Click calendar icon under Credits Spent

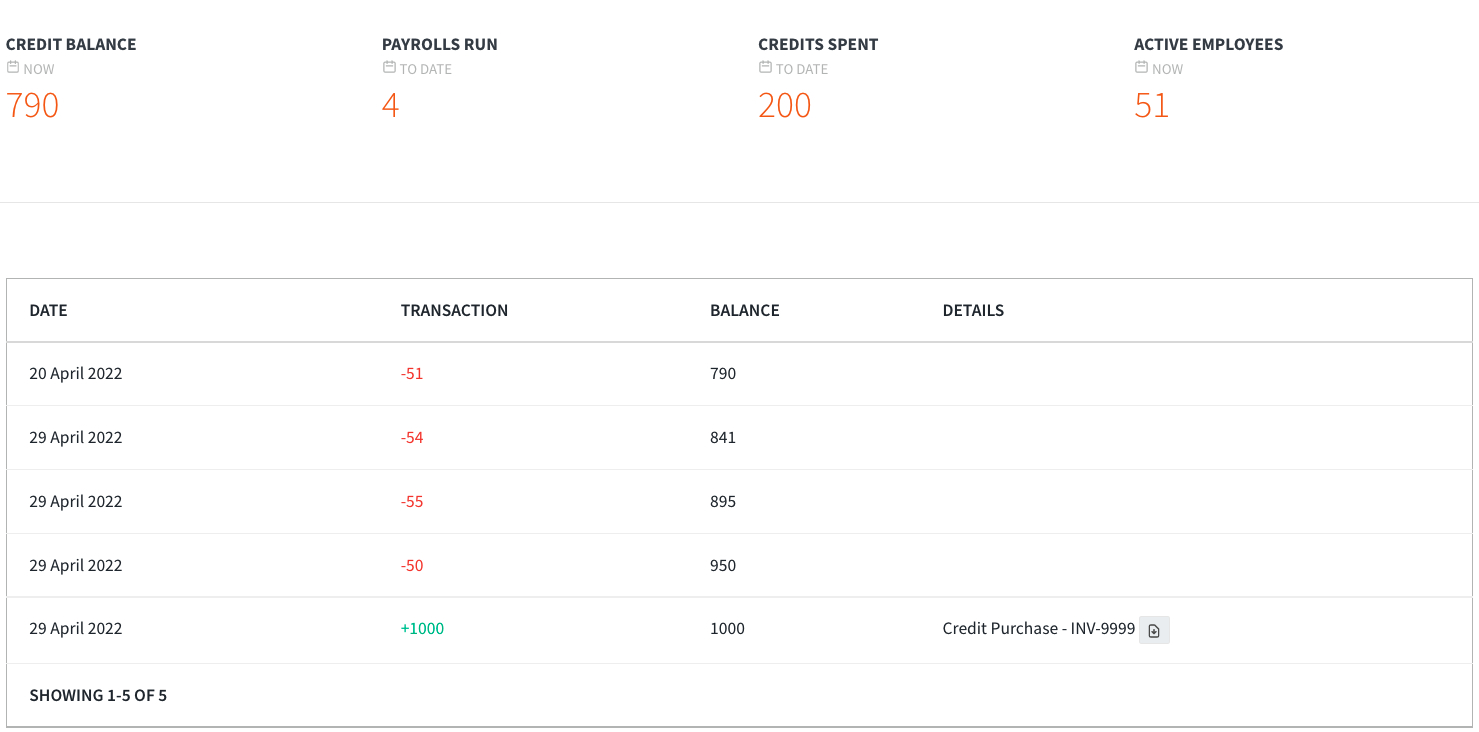[765, 68]
